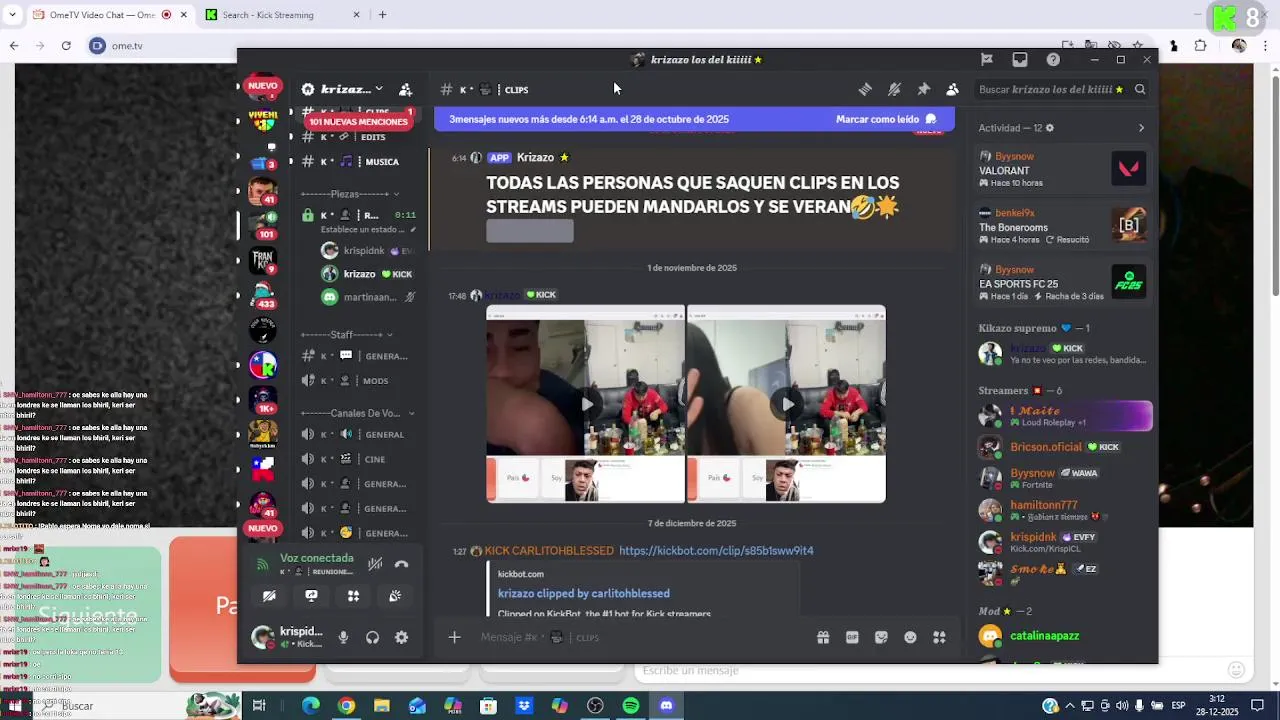
Task: Open File Explorer from taskbar
Action: [x=382, y=706]
